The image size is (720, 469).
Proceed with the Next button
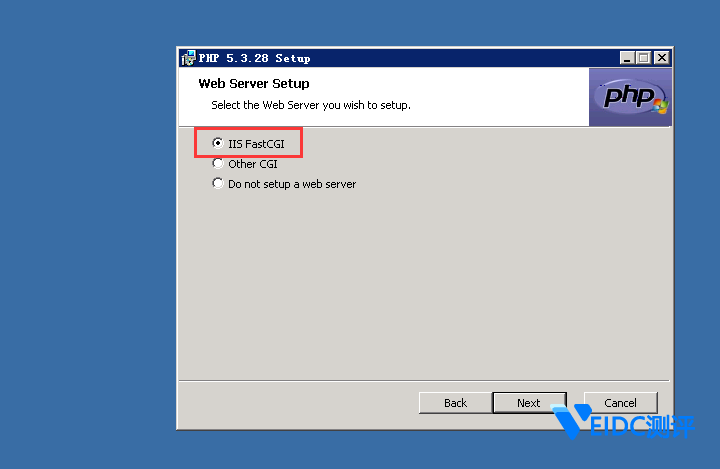click(529, 403)
